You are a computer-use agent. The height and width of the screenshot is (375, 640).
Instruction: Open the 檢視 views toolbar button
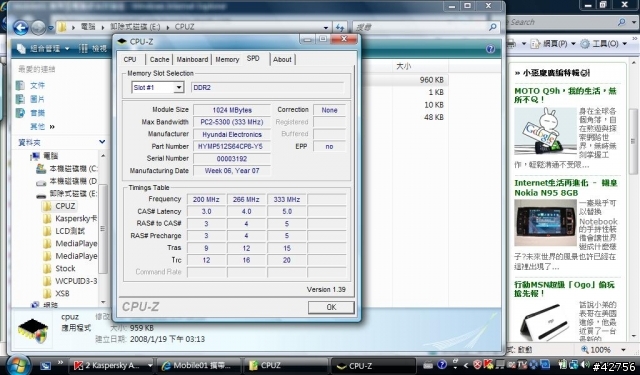93,49
